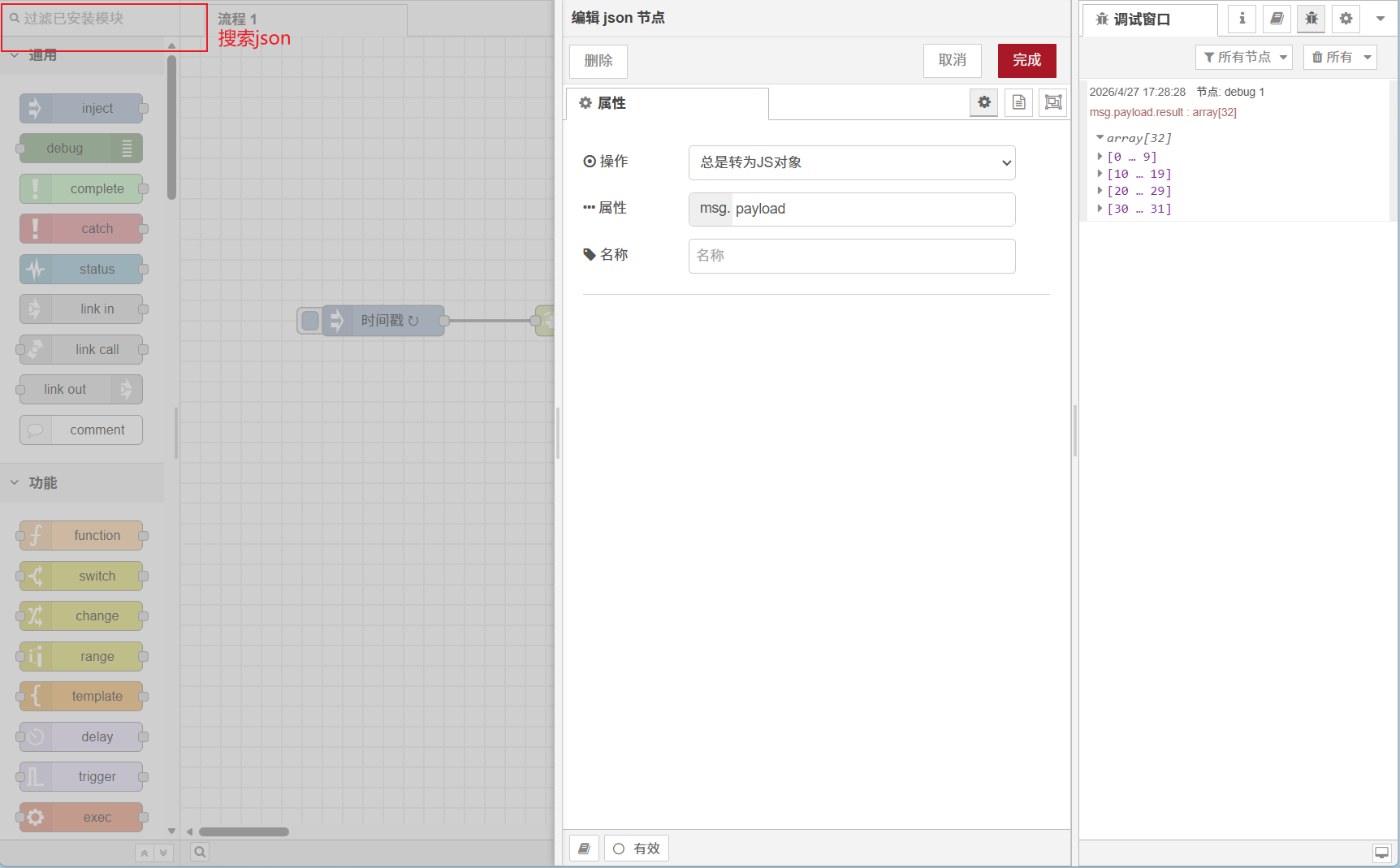
Task: Collapse the 功能 palette category
Action: pyautogui.click(x=15, y=482)
